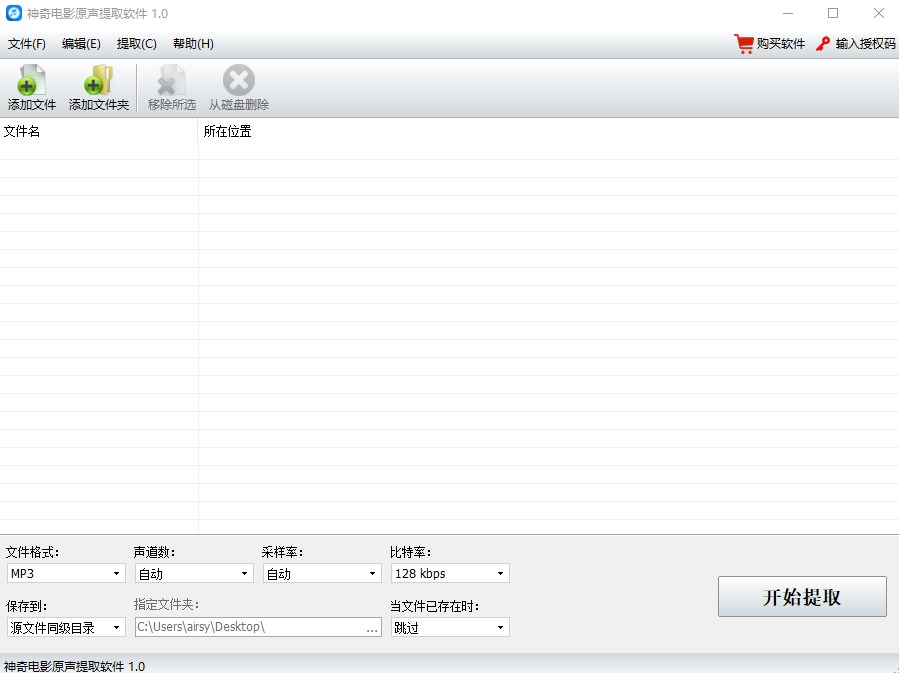The height and width of the screenshot is (673, 899).
Task: Select the 移除所选 (Remove Selected) icon
Action: [169, 87]
